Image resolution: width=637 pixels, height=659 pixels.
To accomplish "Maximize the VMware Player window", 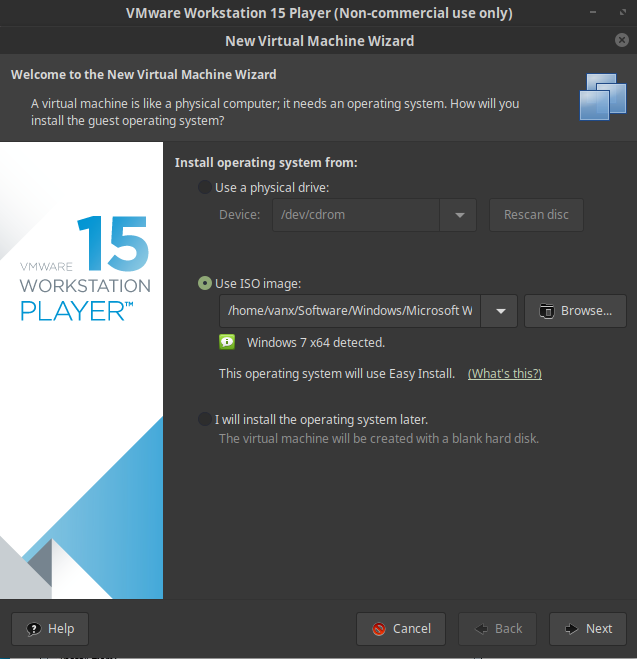I will [x=623, y=13].
